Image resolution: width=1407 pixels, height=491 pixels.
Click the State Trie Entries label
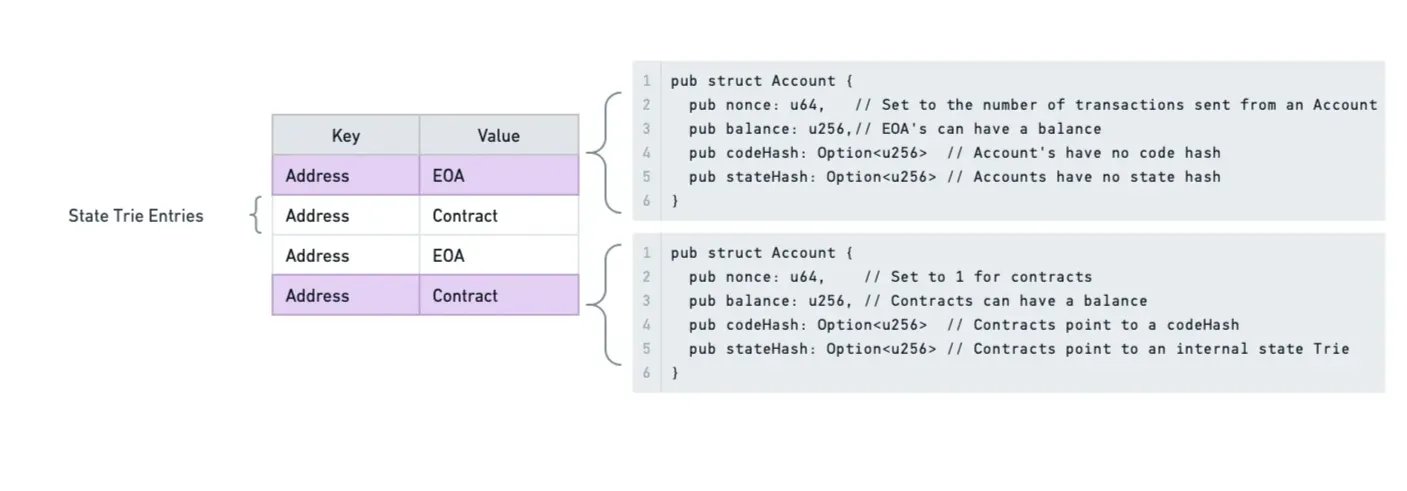pyautogui.click(x=136, y=215)
